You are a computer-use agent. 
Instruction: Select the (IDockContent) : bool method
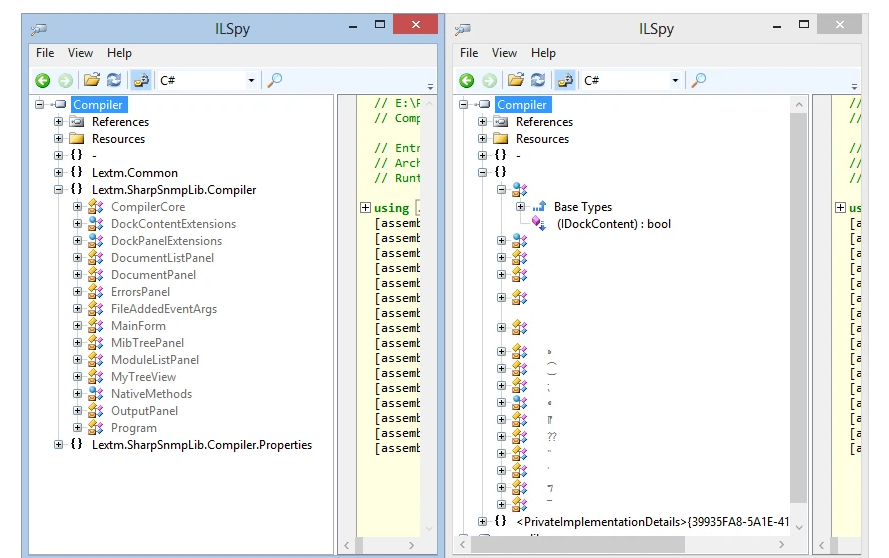(x=613, y=224)
